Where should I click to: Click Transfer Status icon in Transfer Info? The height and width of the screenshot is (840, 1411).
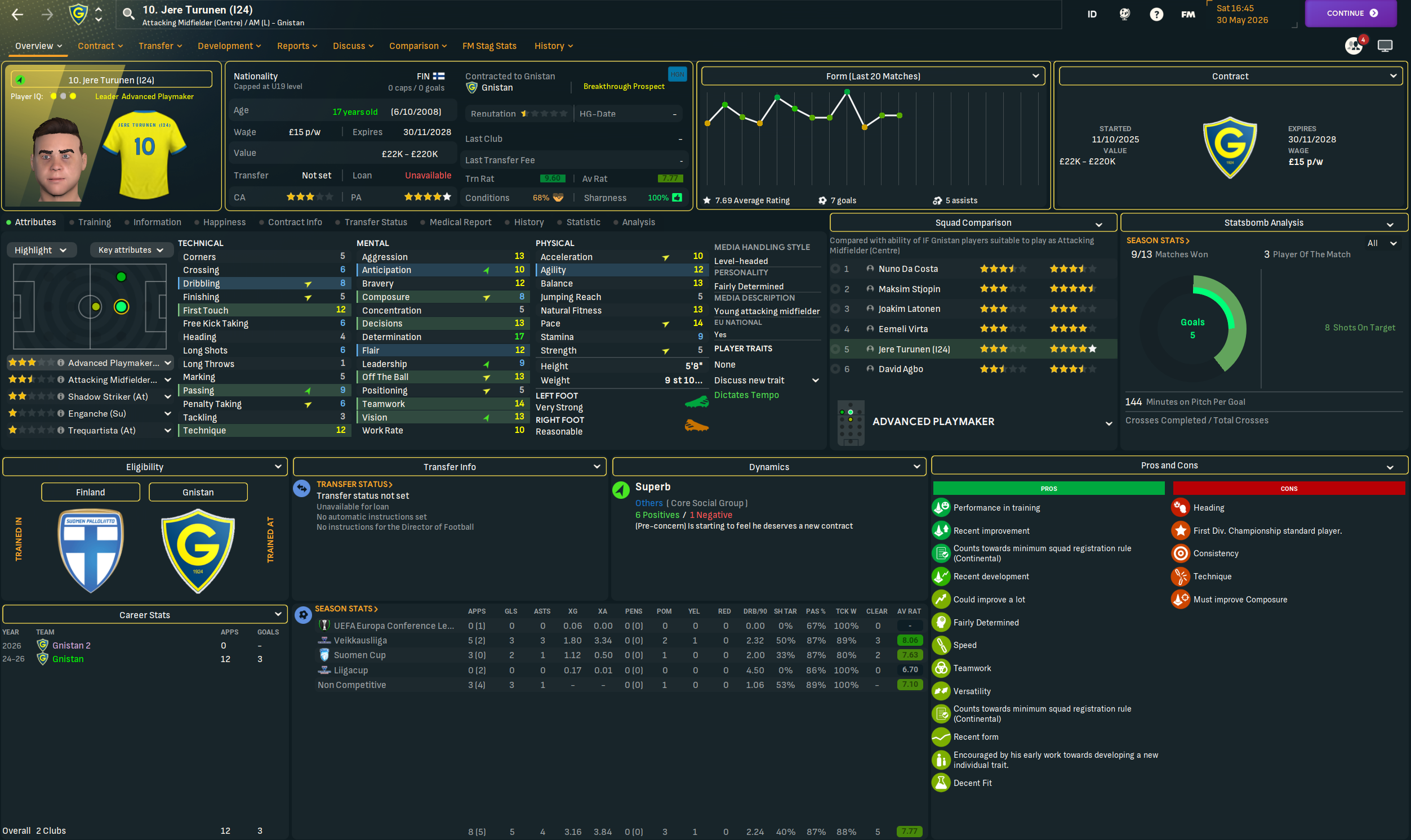pyautogui.click(x=302, y=488)
